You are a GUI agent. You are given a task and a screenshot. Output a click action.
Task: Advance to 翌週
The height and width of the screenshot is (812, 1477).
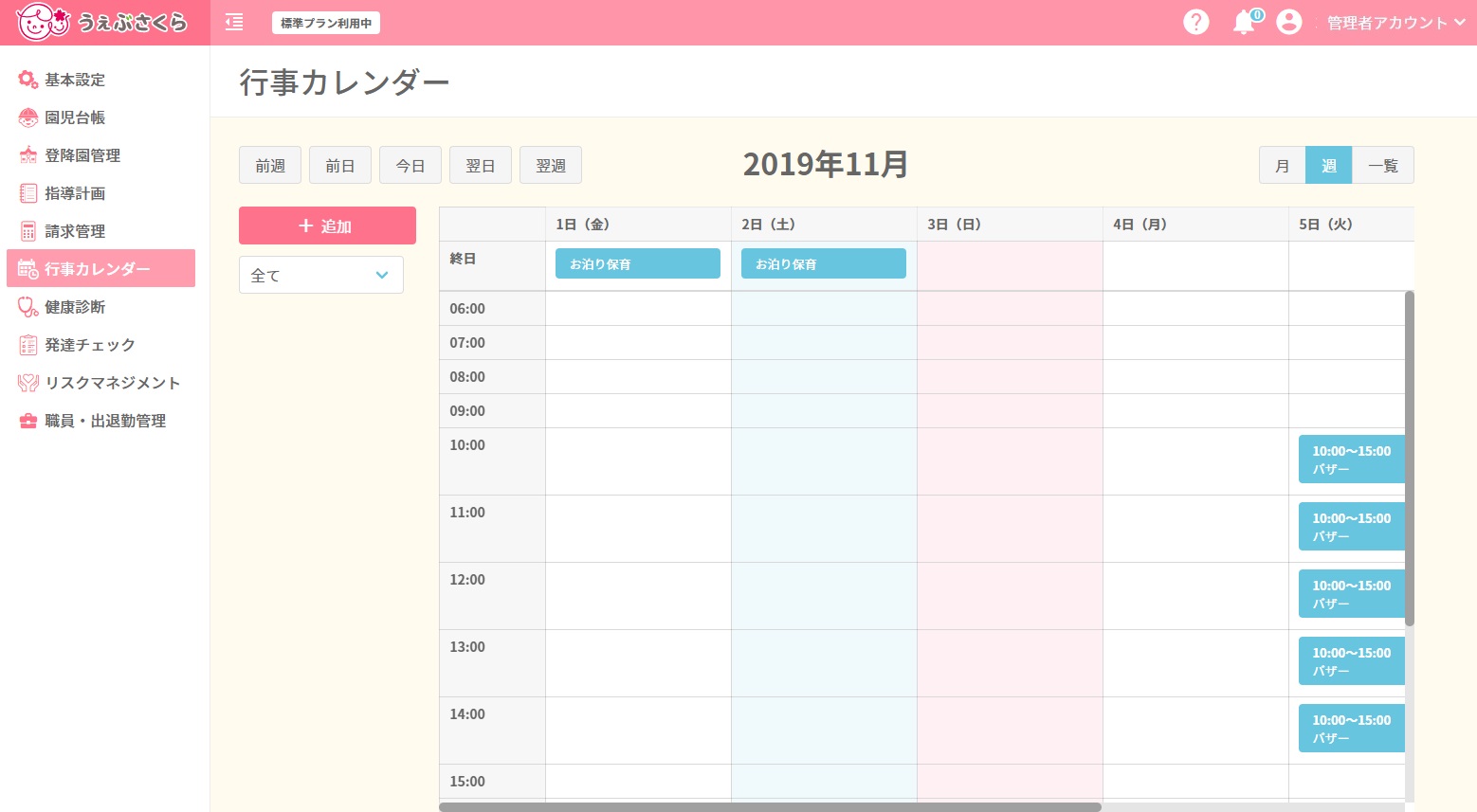pos(551,165)
